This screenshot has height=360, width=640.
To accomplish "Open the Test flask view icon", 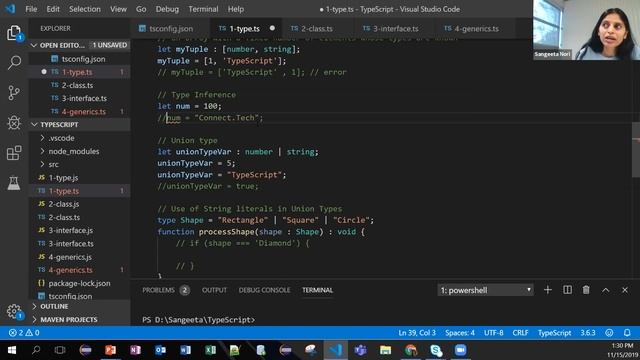I will click(x=14, y=182).
